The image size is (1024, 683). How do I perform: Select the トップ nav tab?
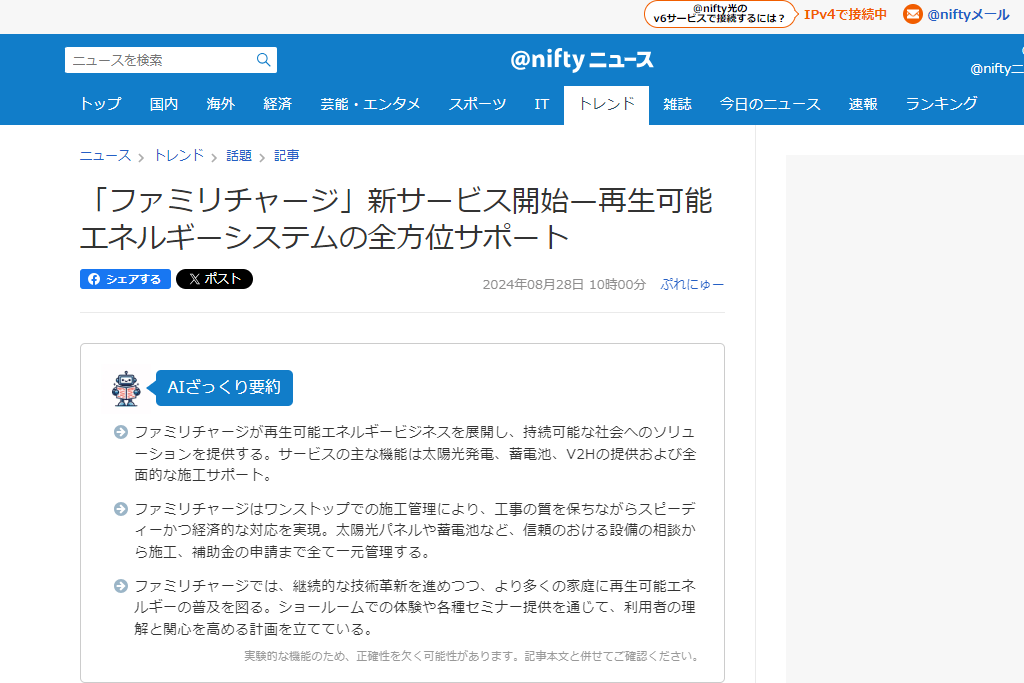point(101,104)
